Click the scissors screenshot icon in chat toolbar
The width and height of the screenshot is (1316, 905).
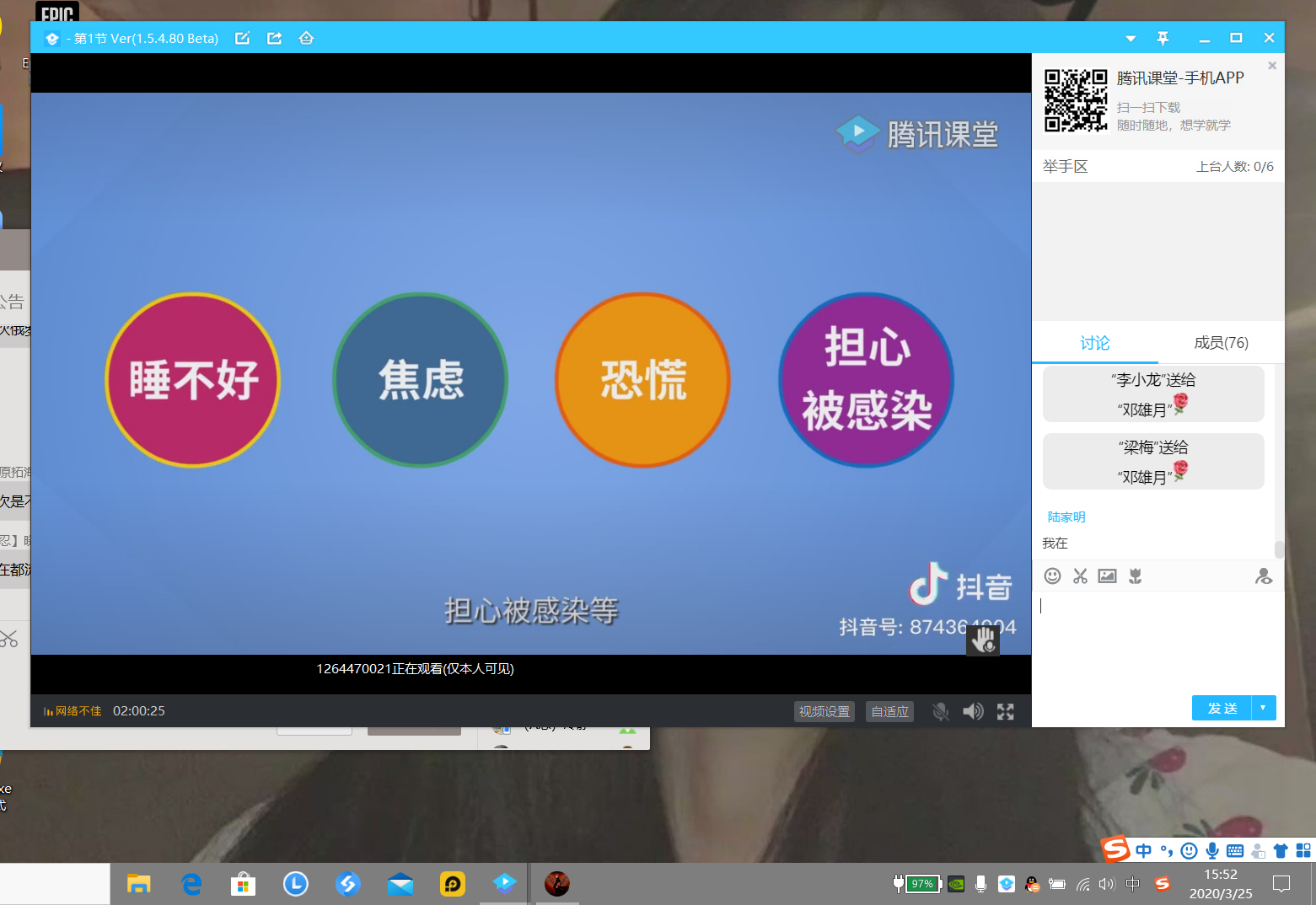coord(1080,576)
